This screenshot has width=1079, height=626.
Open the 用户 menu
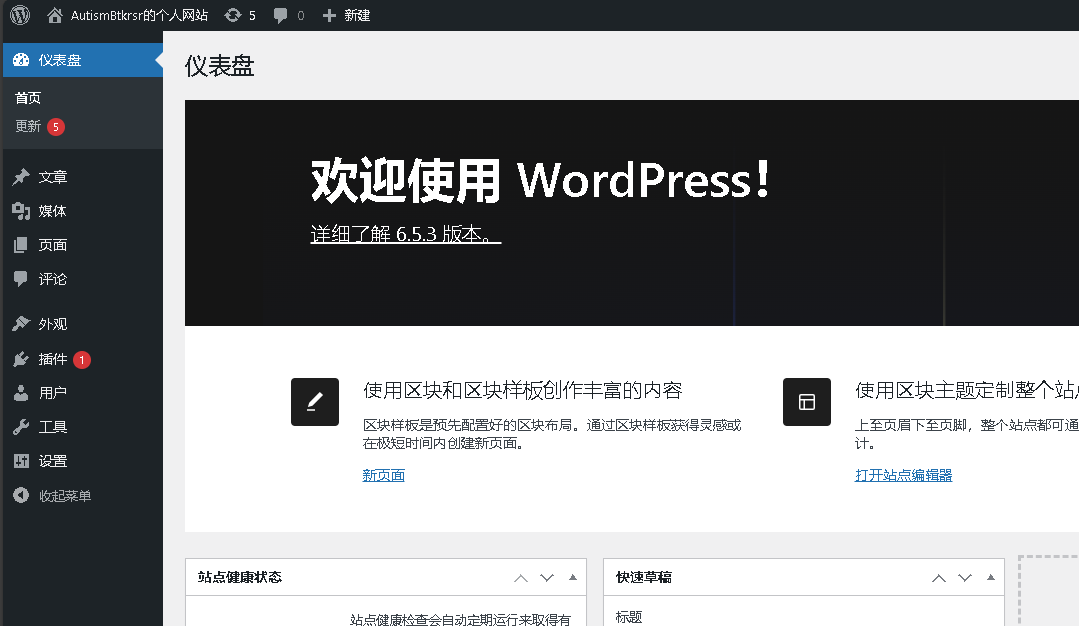click(53, 393)
